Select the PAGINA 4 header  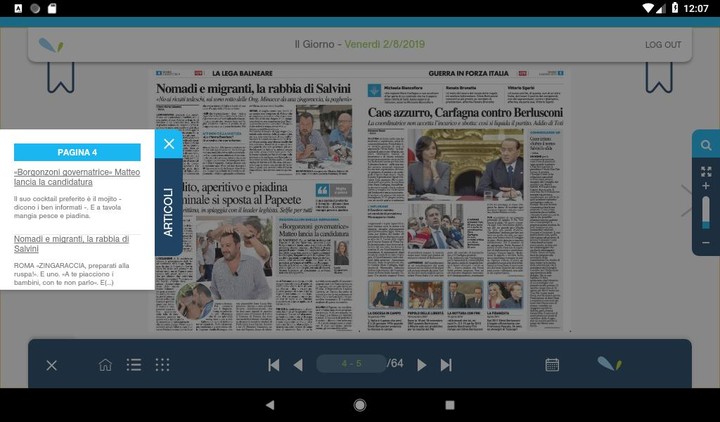coord(77,152)
